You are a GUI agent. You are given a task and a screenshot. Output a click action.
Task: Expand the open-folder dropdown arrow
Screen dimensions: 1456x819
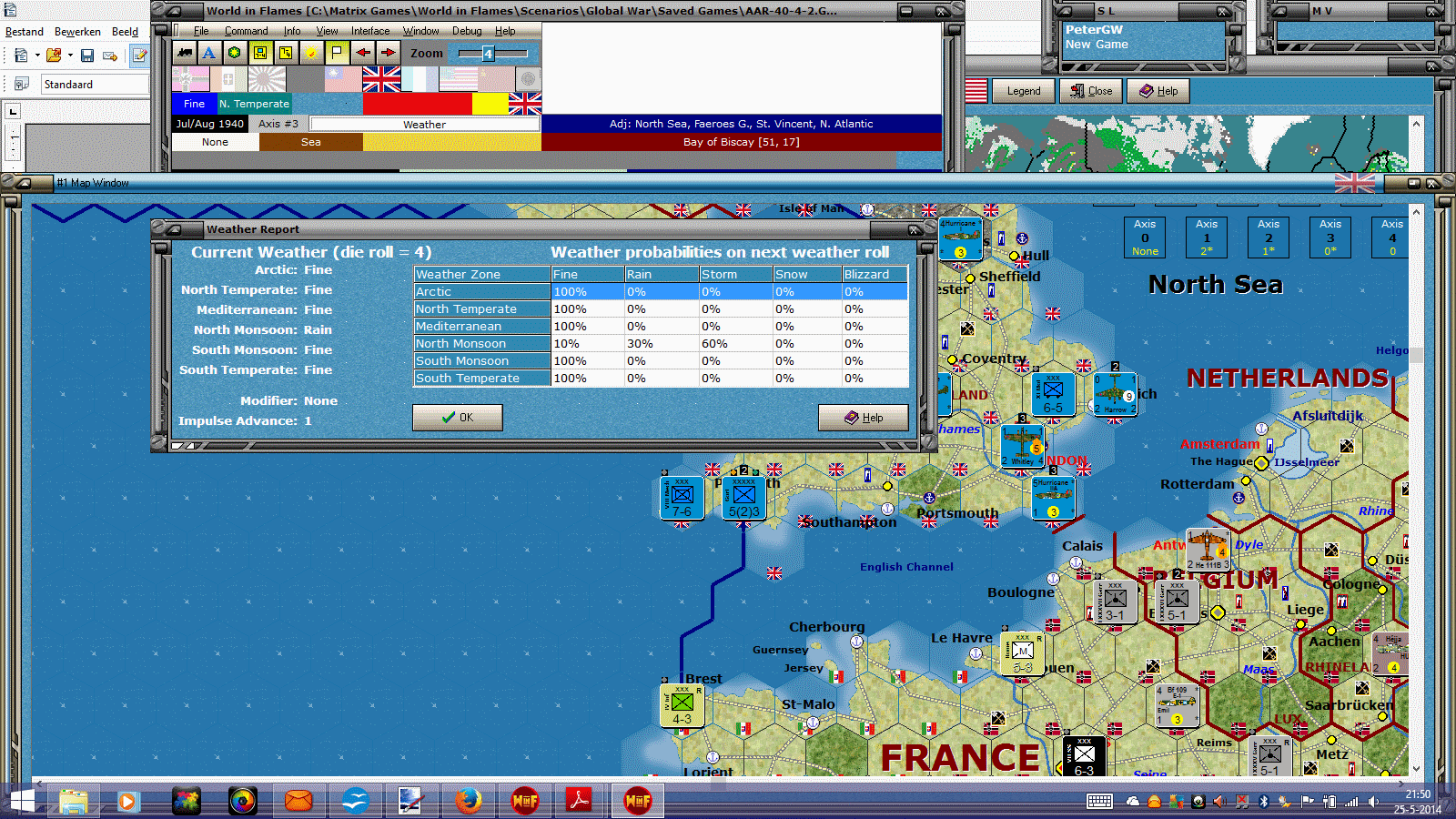pos(70,56)
